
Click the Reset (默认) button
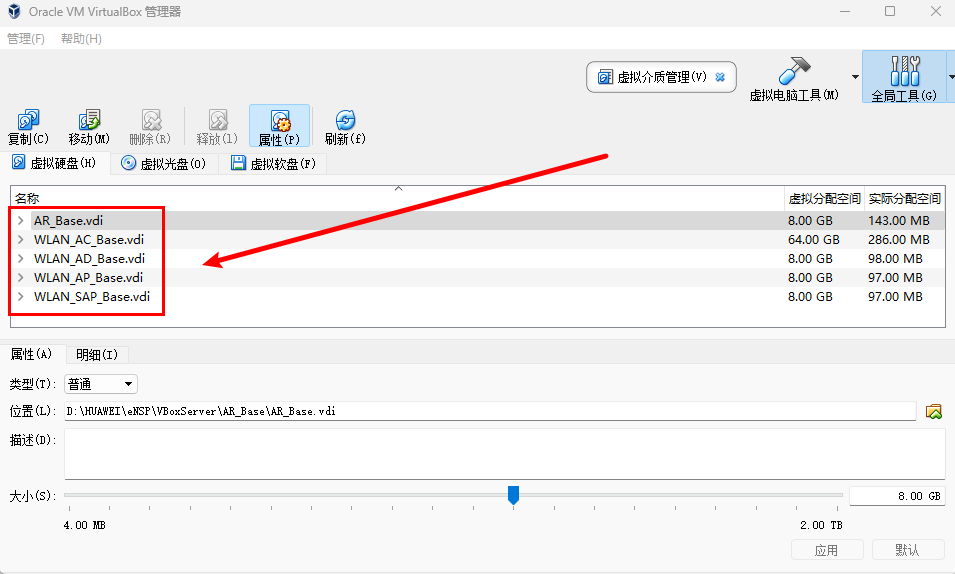pyautogui.click(x=908, y=550)
